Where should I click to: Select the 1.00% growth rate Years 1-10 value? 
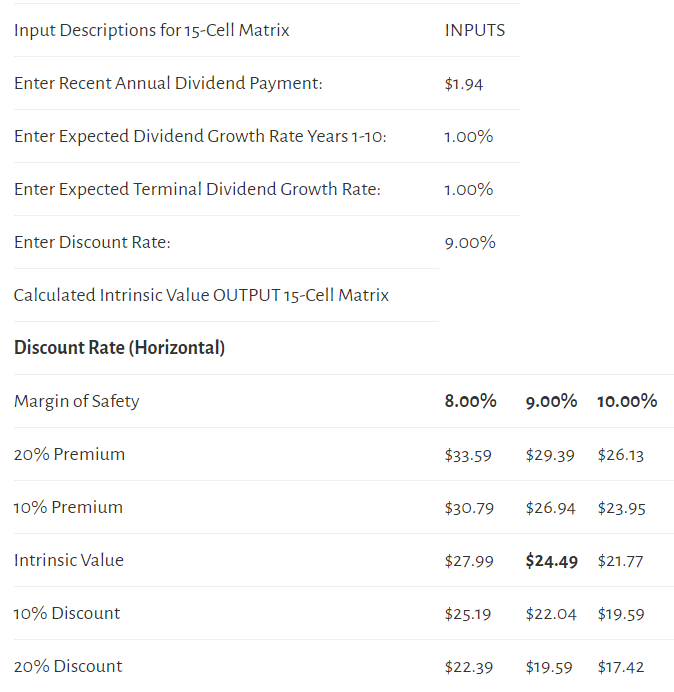click(468, 136)
